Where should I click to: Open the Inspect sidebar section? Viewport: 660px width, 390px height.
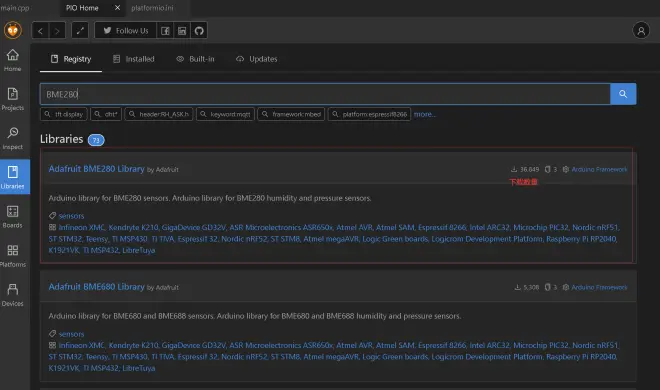13,138
